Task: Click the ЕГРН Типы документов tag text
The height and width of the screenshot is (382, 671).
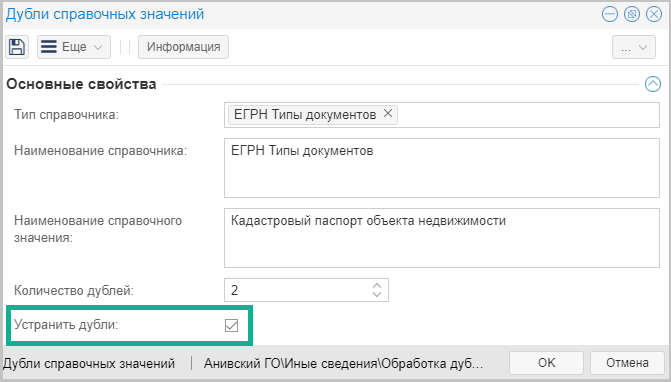Action: [305, 114]
